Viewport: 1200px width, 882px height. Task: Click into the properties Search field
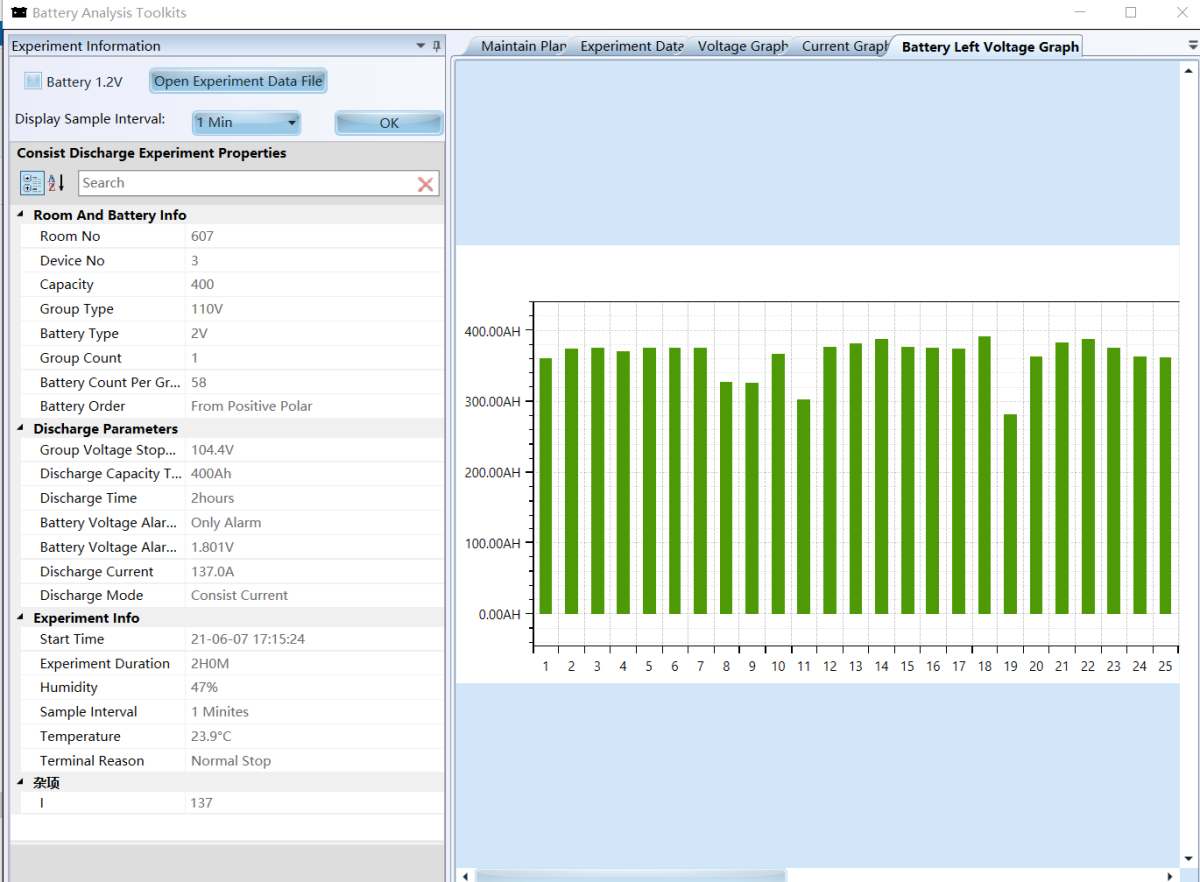tap(246, 183)
